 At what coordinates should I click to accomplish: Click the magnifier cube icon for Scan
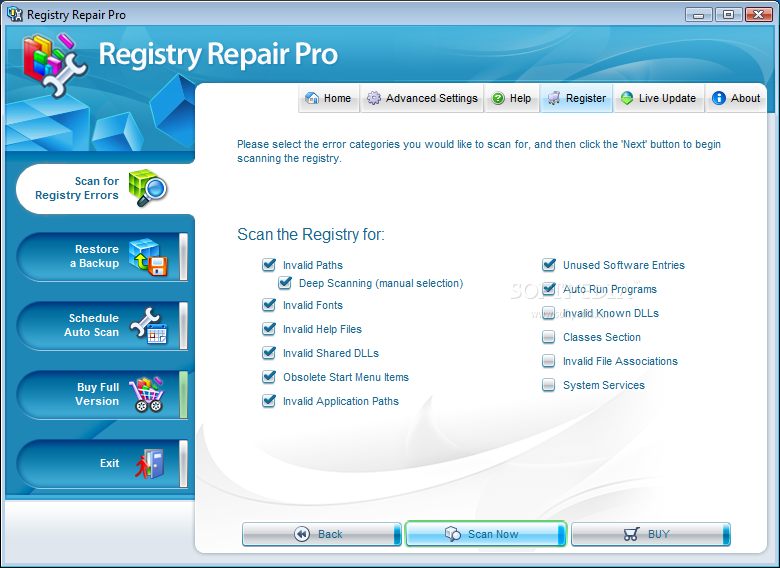(x=148, y=188)
